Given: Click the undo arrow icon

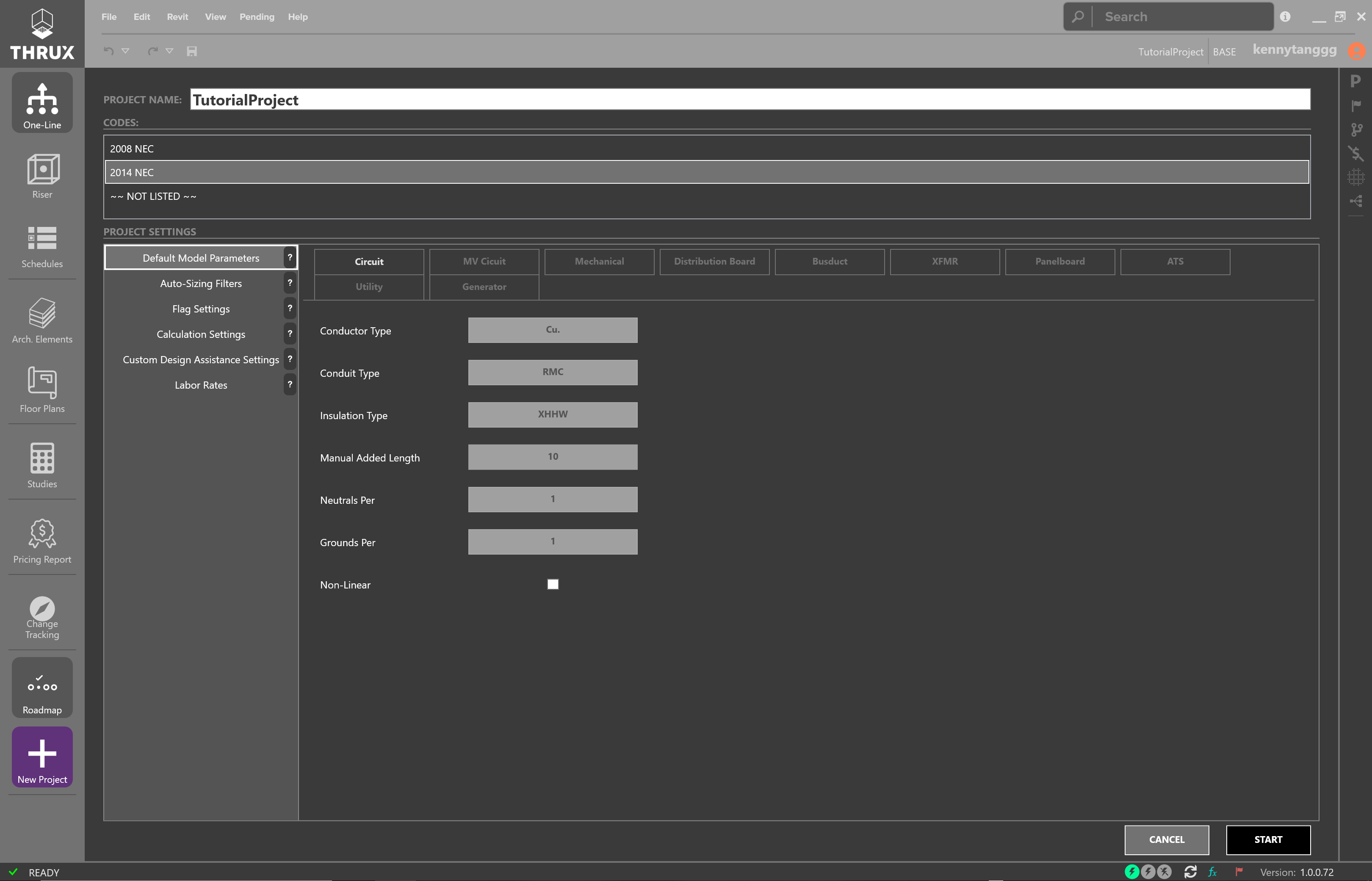Looking at the screenshot, I should click(109, 51).
